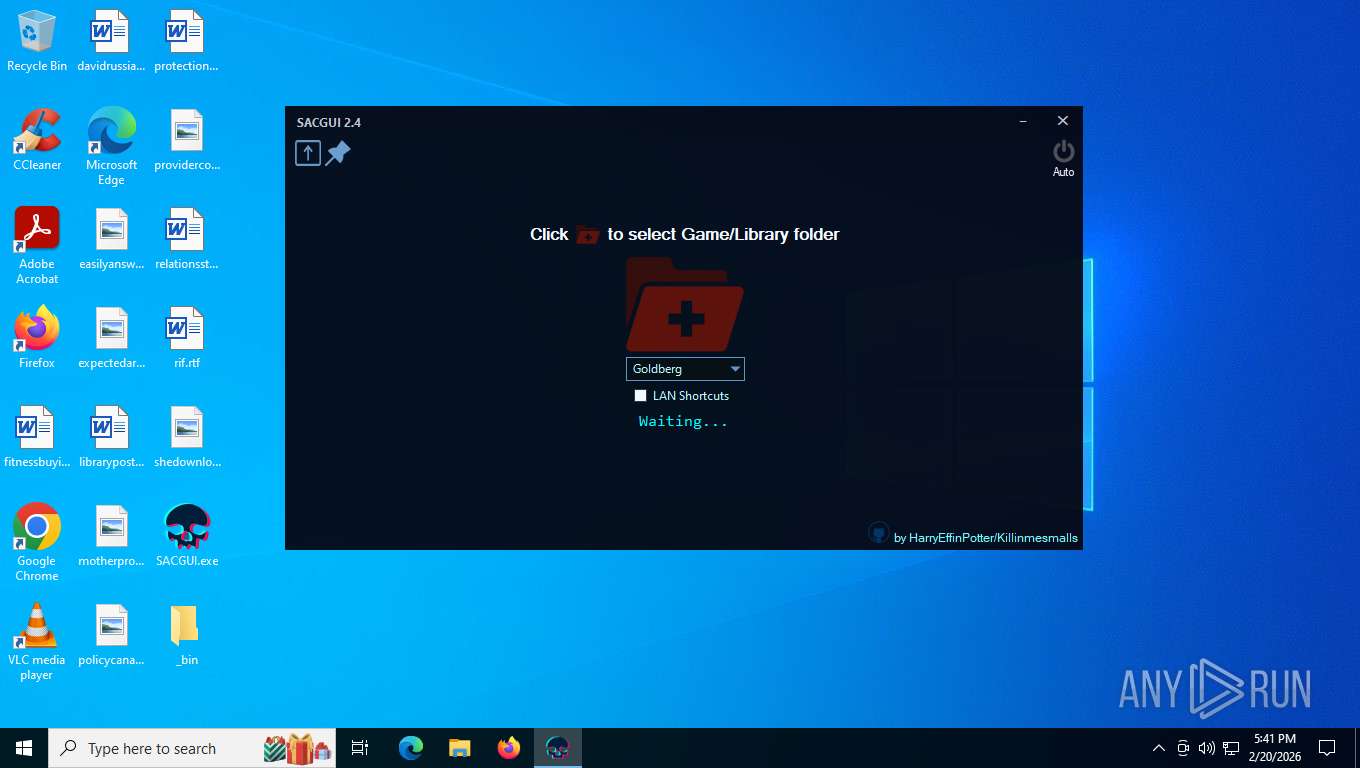
Task: Click the 'Waiting...' status text
Action: tap(684, 422)
